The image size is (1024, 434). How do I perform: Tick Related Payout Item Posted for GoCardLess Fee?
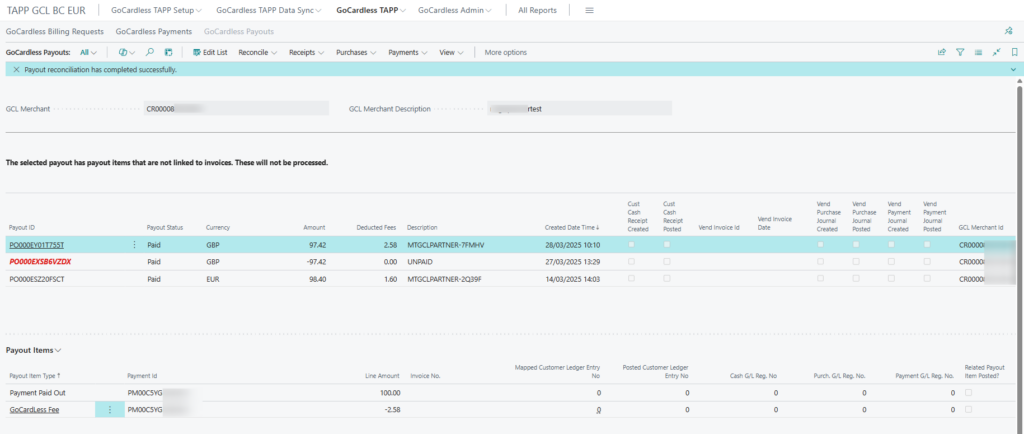pos(968,410)
